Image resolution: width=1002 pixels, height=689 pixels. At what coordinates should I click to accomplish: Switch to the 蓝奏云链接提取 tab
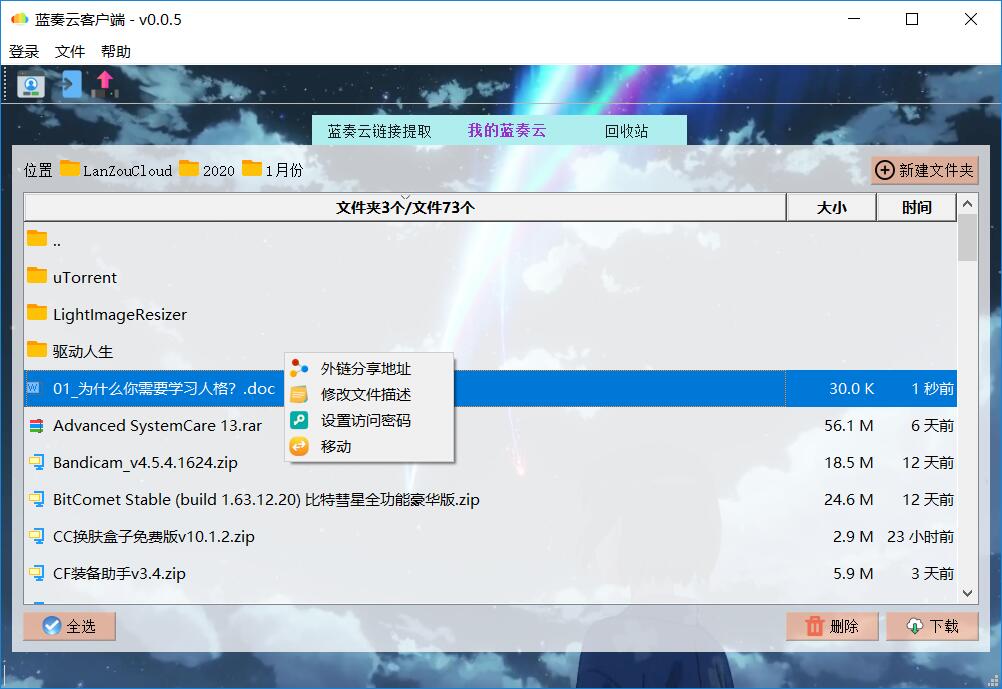click(379, 131)
